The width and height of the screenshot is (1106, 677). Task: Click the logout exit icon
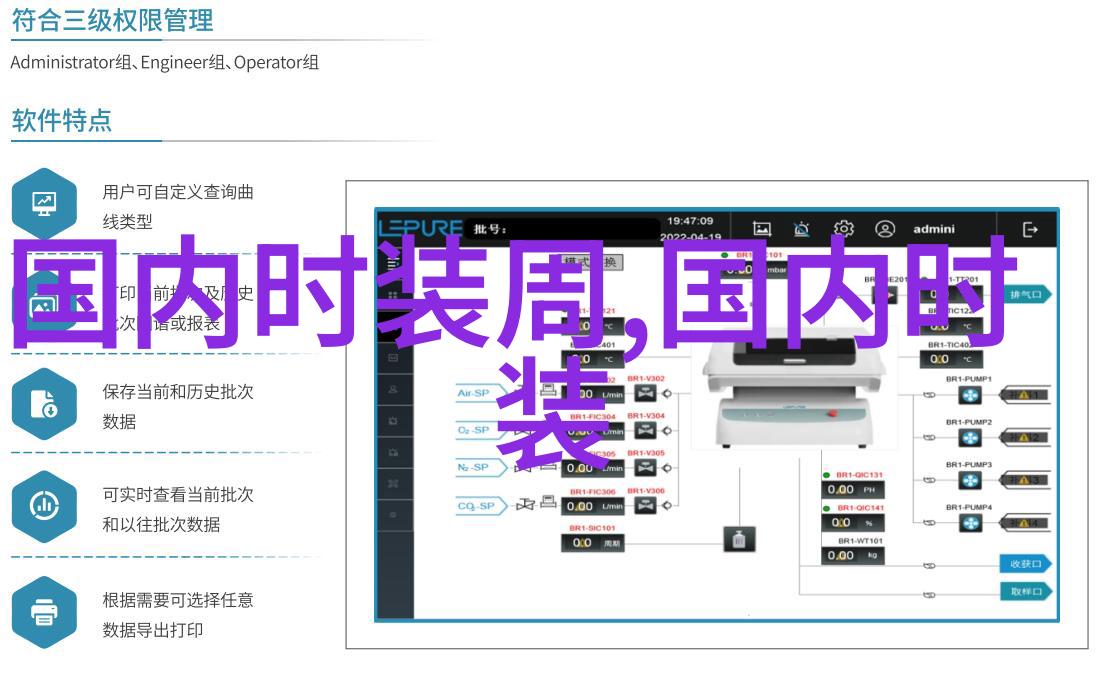pos(1030,229)
